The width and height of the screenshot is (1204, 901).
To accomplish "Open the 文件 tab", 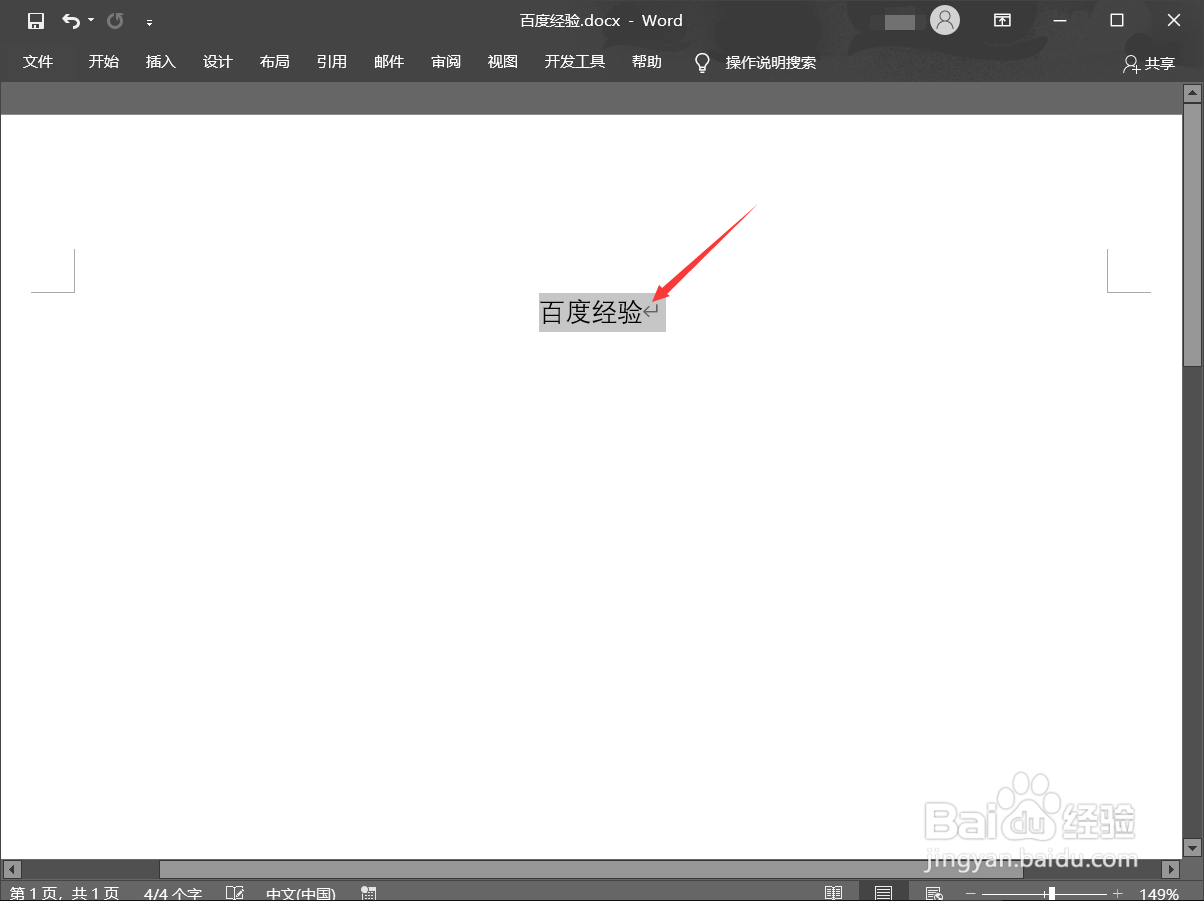I will tap(38, 62).
